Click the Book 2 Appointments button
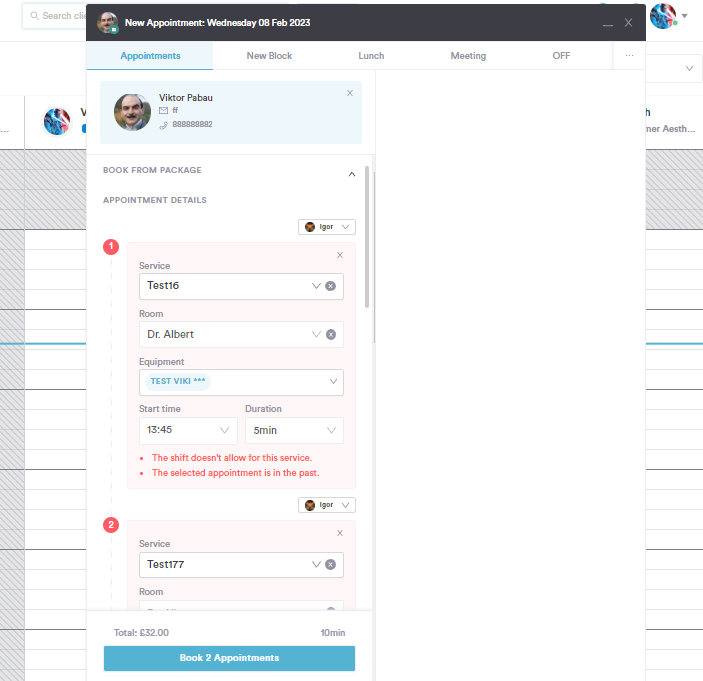The image size is (703, 681). [x=229, y=658]
